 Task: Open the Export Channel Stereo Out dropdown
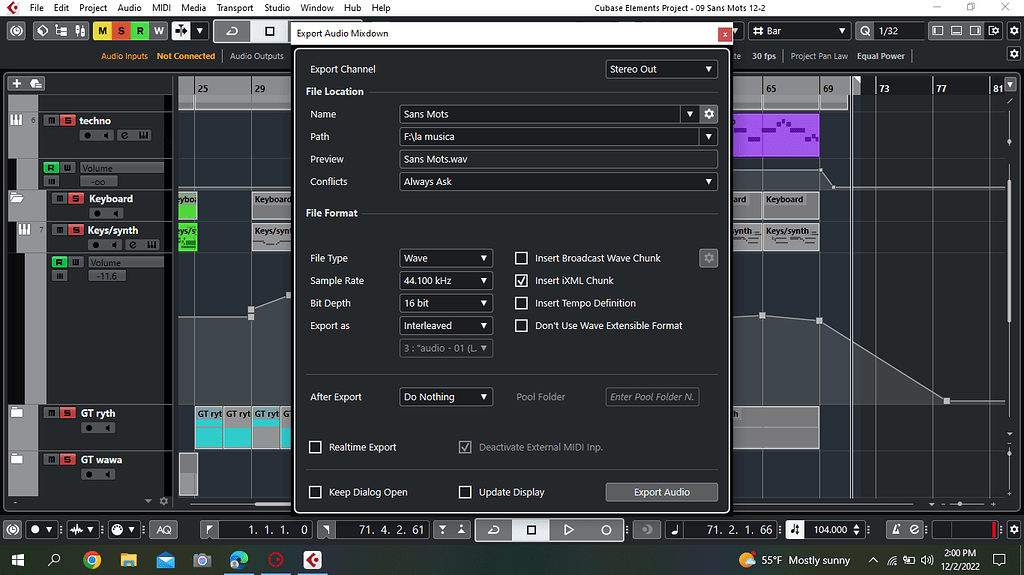[662, 69]
